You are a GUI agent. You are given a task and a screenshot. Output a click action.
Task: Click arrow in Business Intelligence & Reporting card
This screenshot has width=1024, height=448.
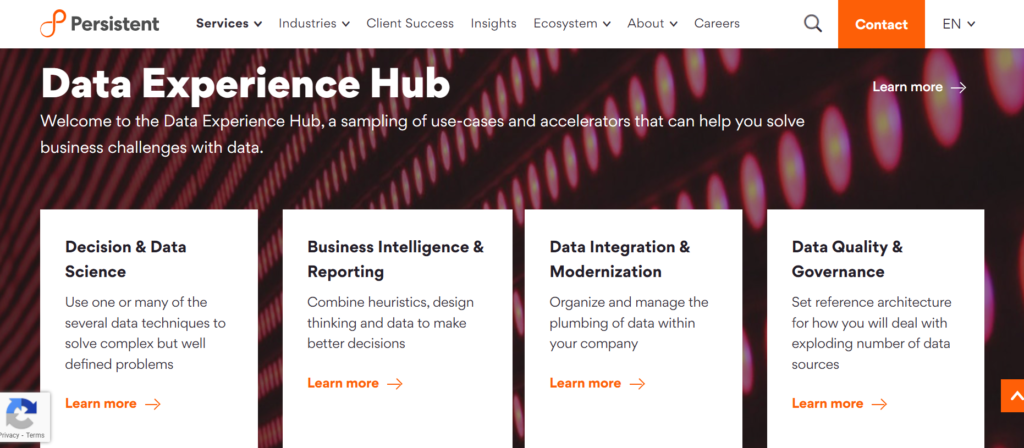pyautogui.click(x=395, y=383)
